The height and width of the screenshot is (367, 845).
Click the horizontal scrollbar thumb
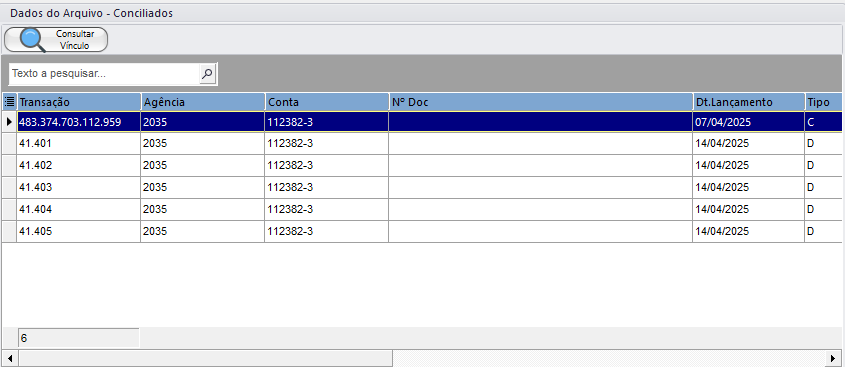point(205,358)
